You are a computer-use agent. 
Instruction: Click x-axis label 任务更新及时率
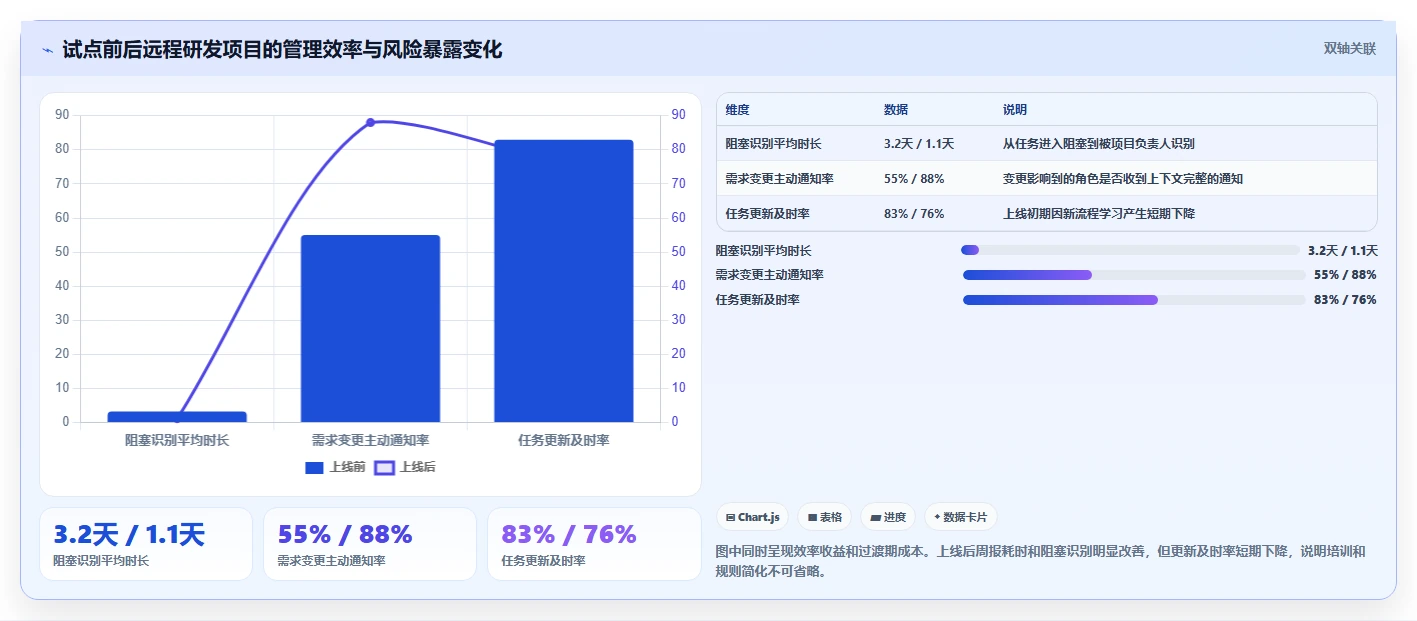click(x=564, y=440)
